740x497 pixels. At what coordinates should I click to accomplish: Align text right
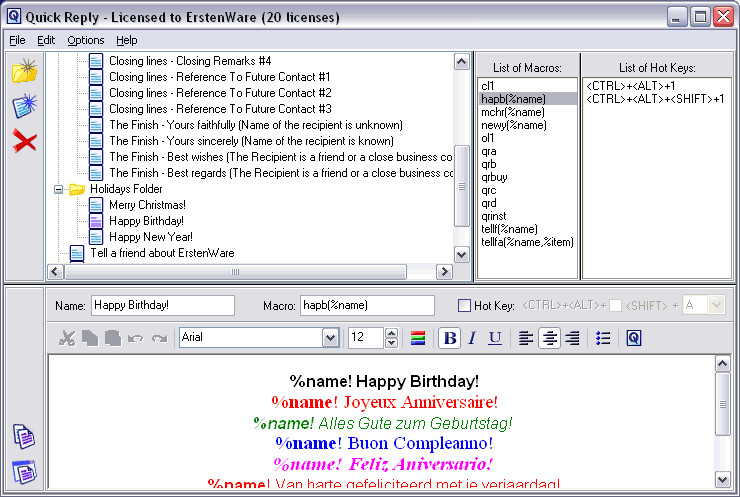(572, 338)
